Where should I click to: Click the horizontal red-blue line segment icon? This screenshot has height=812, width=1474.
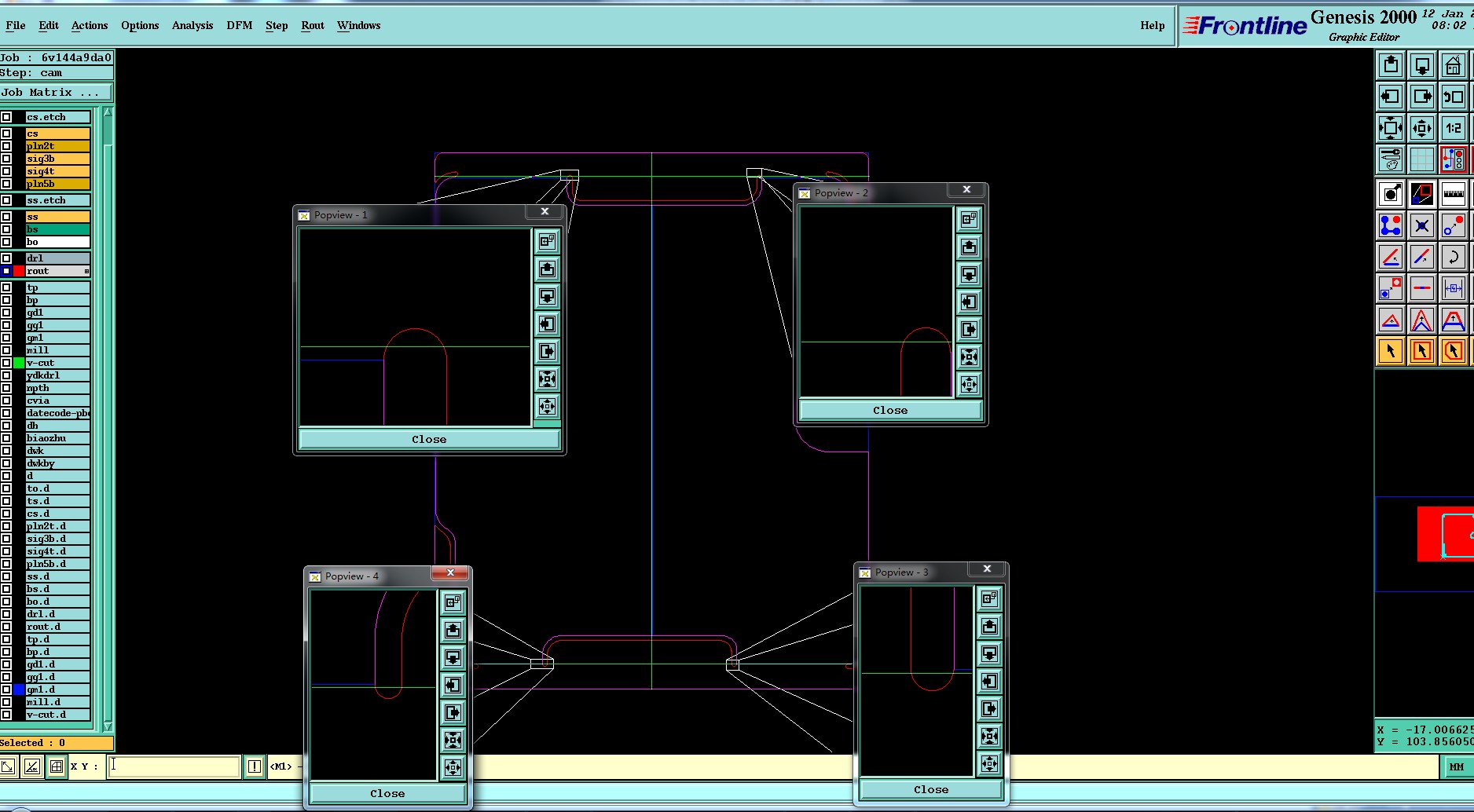tap(1422, 288)
